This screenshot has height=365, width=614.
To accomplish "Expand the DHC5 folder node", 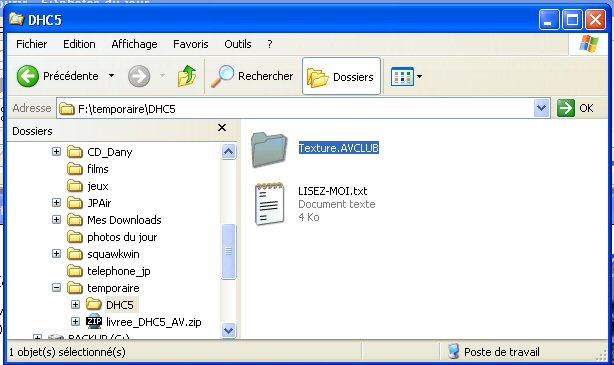I will (x=75, y=304).
